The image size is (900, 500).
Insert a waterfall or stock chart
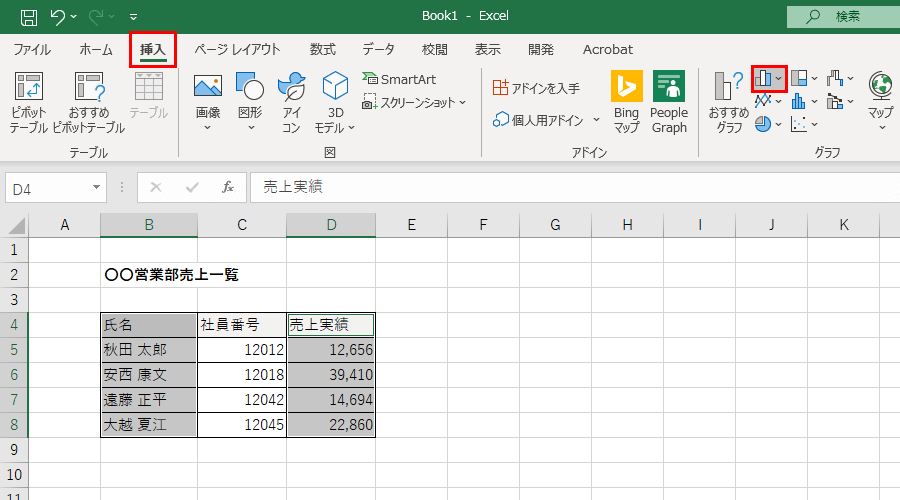(x=840, y=79)
